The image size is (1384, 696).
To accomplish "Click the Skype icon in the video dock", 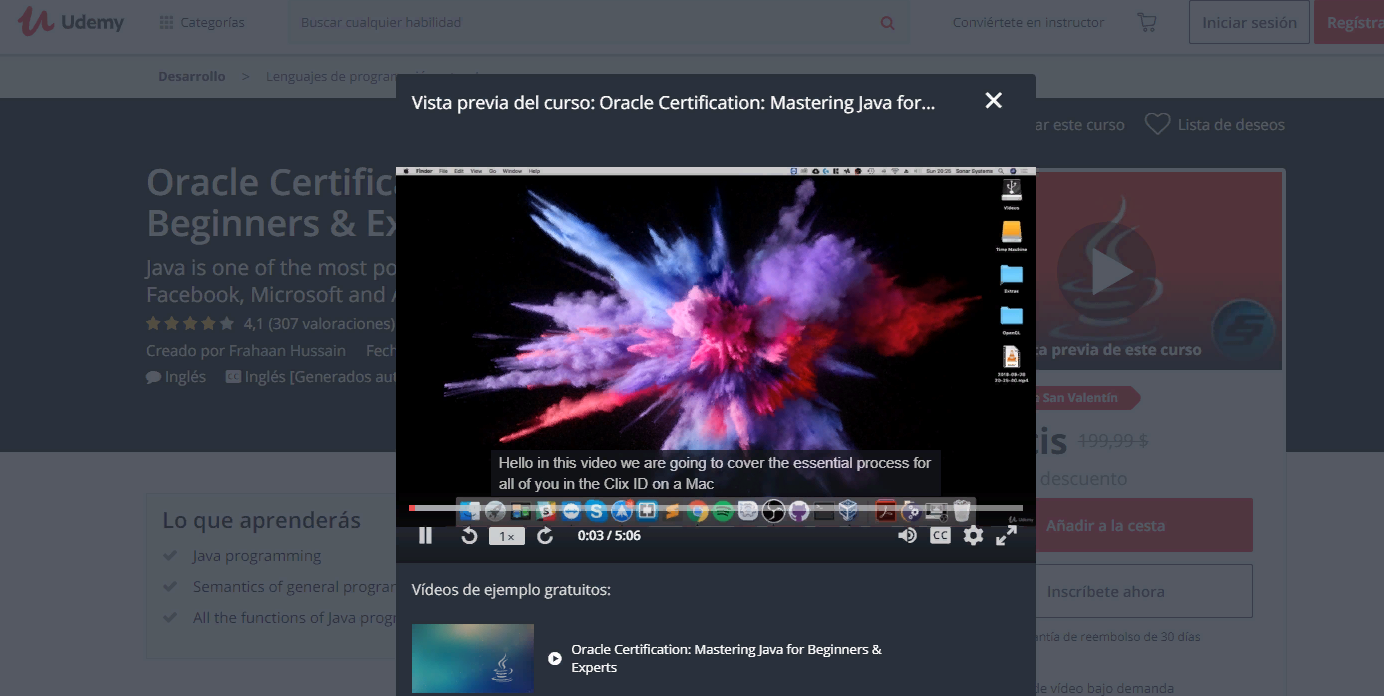I will (x=597, y=511).
